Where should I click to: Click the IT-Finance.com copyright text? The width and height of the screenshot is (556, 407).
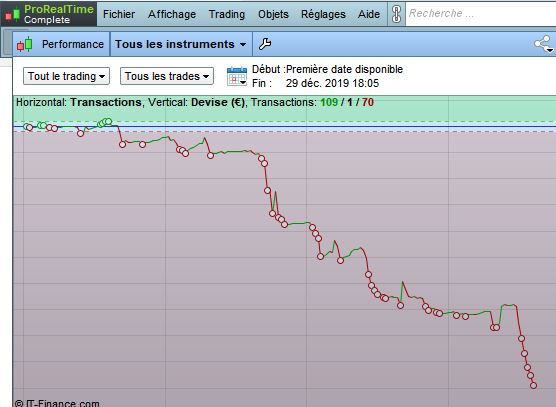tap(57, 403)
